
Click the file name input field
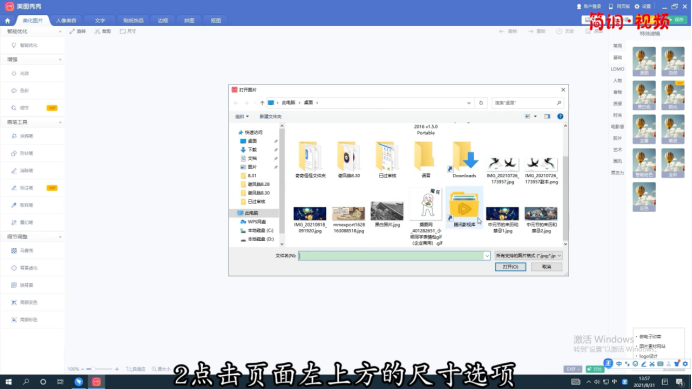click(394, 256)
